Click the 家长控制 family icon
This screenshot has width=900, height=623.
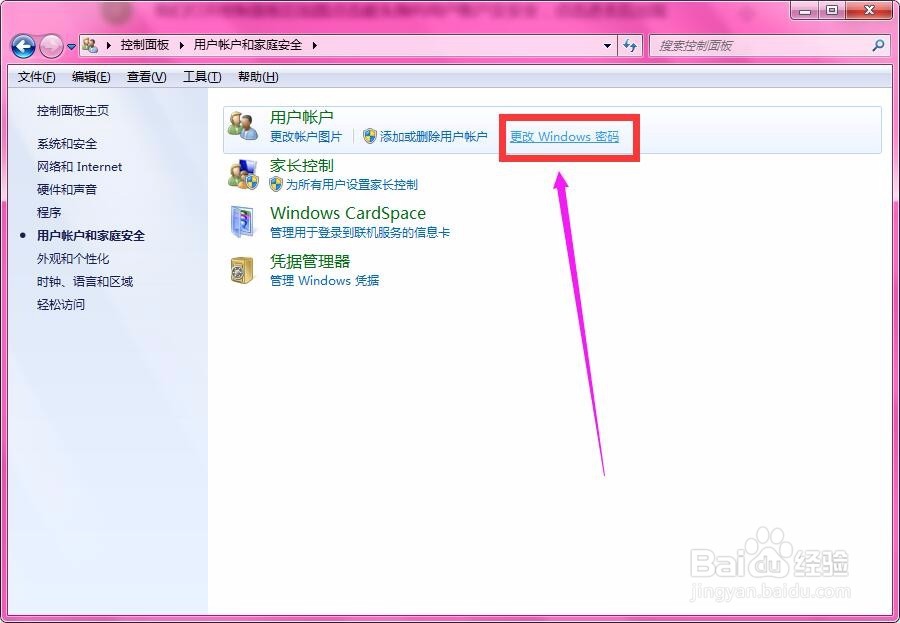(x=243, y=174)
